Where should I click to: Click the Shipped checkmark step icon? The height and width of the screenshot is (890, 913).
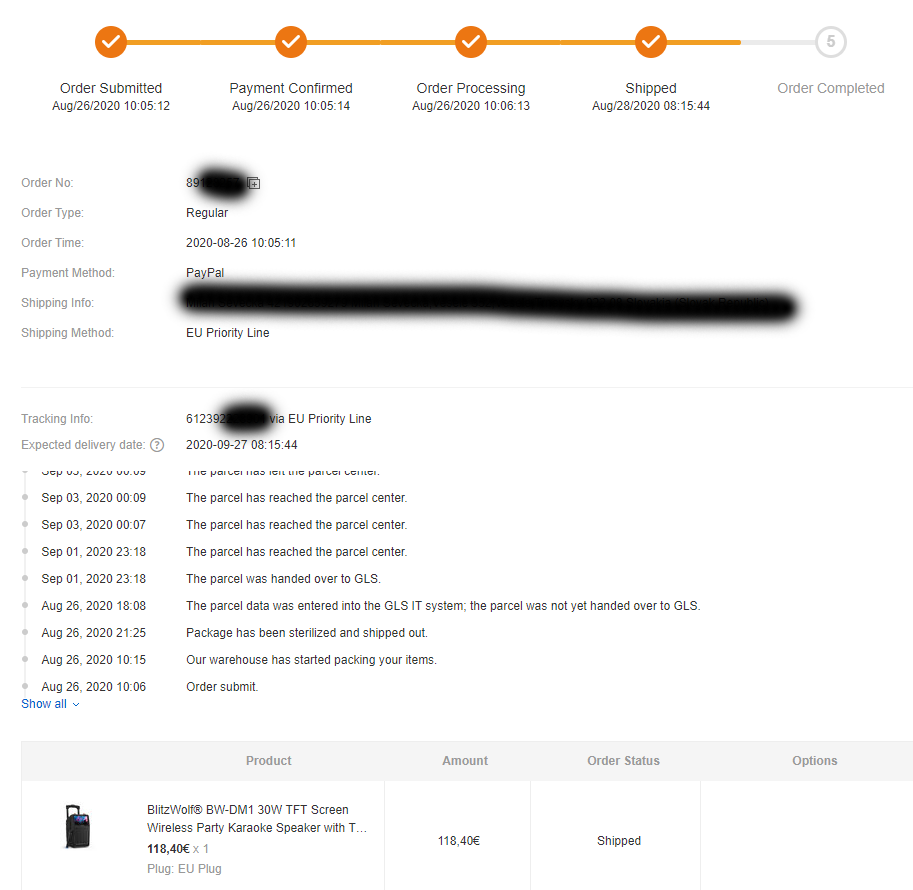pyautogui.click(x=650, y=42)
